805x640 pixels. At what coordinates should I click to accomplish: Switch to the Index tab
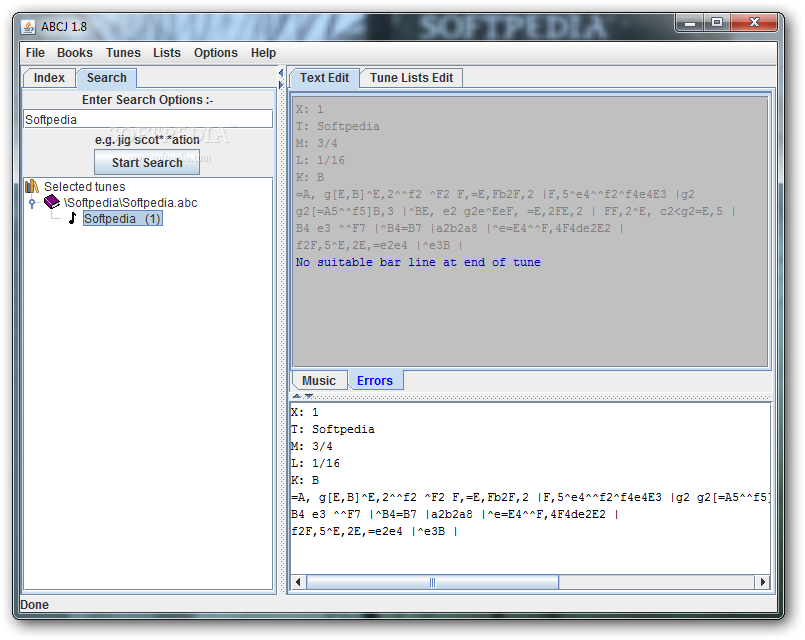49,78
